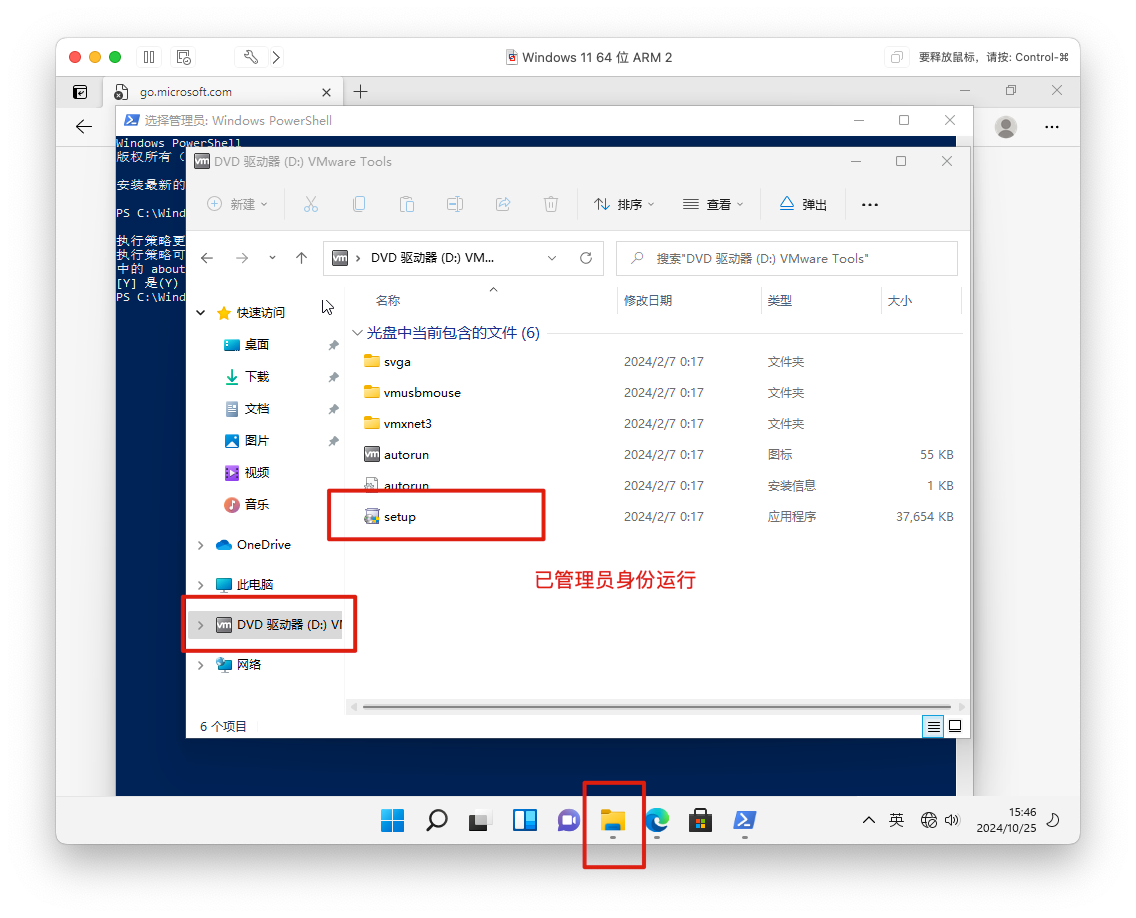Viewport: 1136px width, 918px height.
Task: Sort by 类型 column header
Action: (x=780, y=301)
